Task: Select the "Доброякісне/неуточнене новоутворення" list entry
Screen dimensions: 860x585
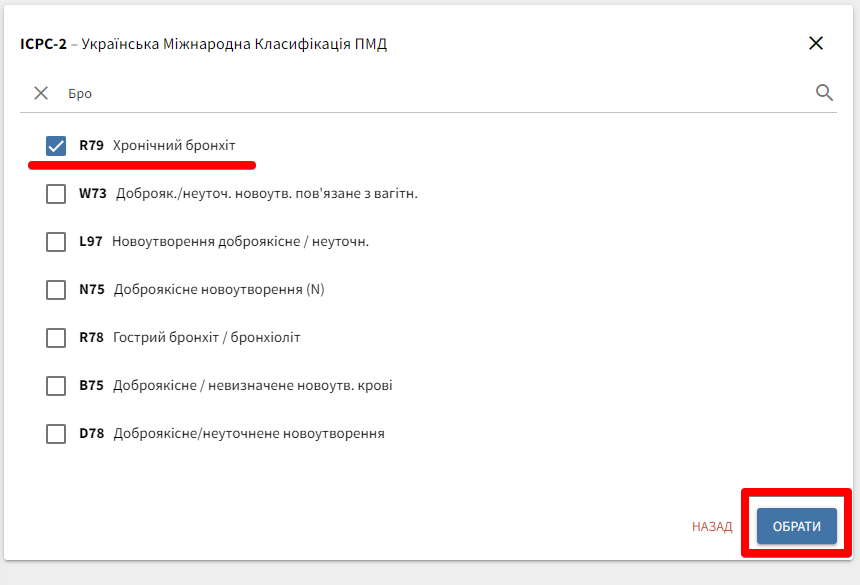Action: pos(249,434)
